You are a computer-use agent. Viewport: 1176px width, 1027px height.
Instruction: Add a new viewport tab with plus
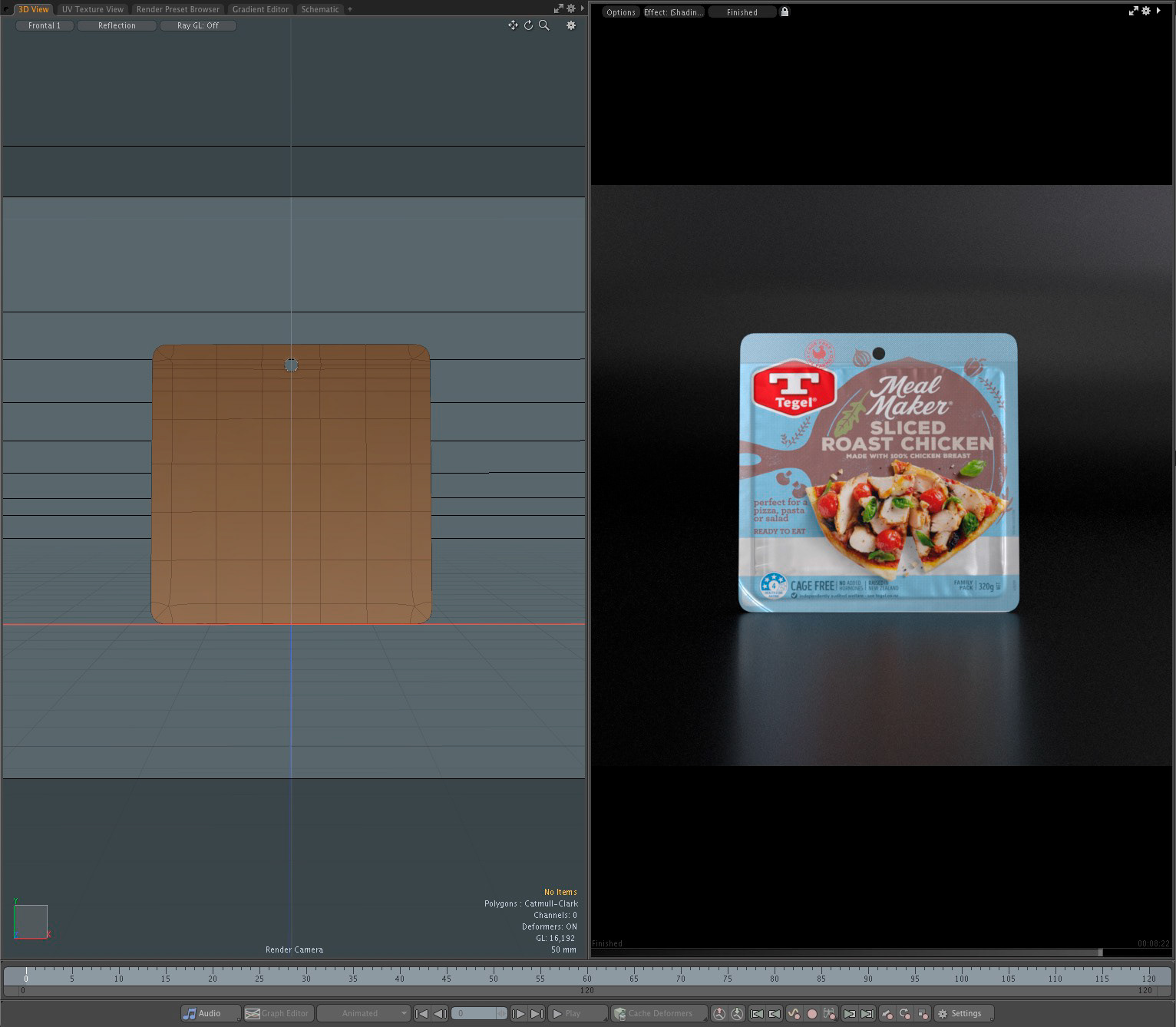click(350, 9)
